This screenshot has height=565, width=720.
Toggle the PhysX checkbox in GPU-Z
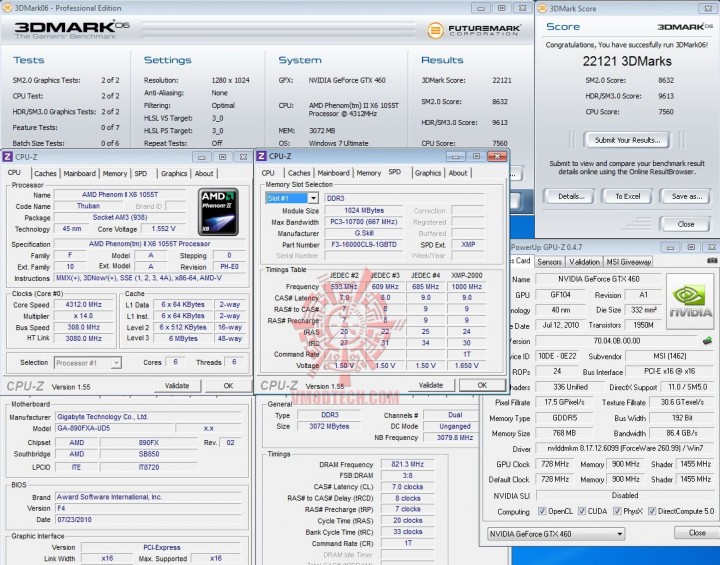617,511
